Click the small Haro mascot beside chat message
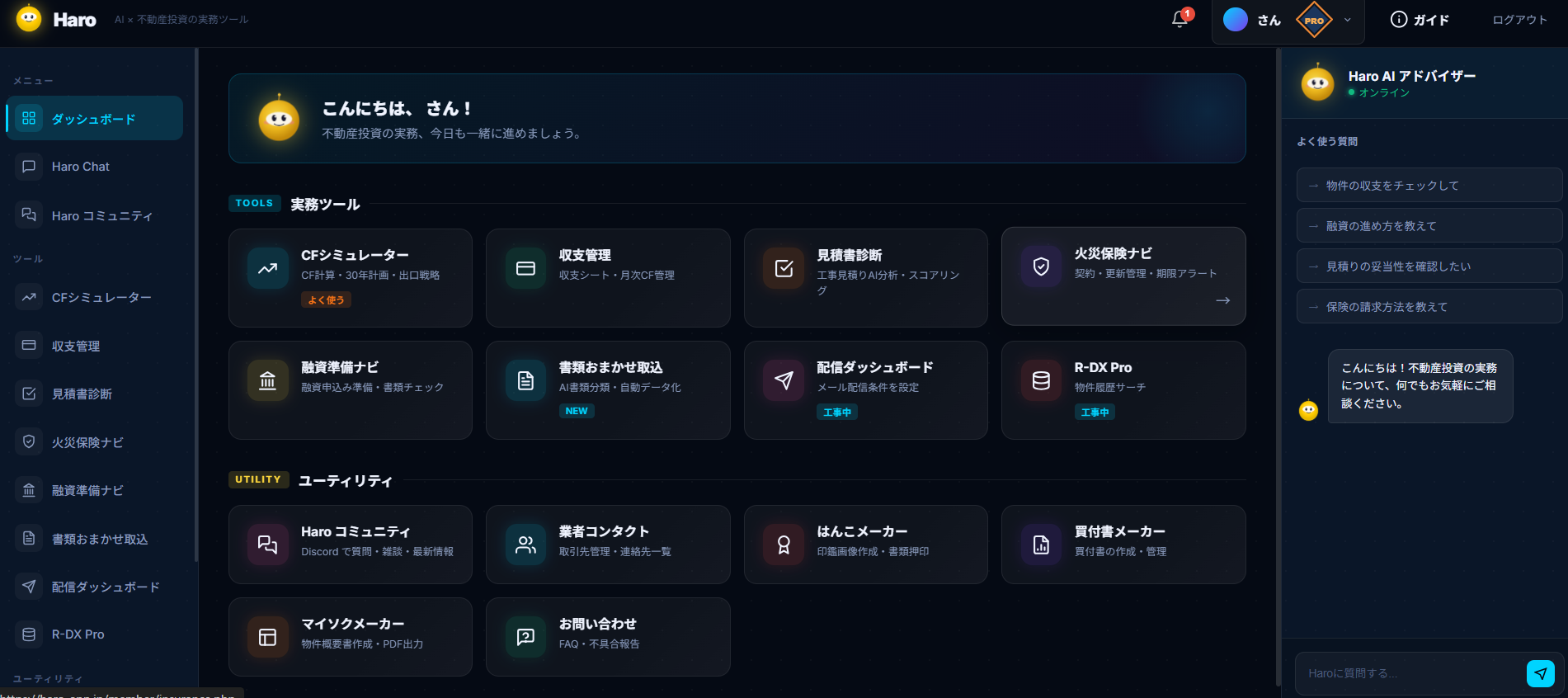 [x=1308, y=410]
